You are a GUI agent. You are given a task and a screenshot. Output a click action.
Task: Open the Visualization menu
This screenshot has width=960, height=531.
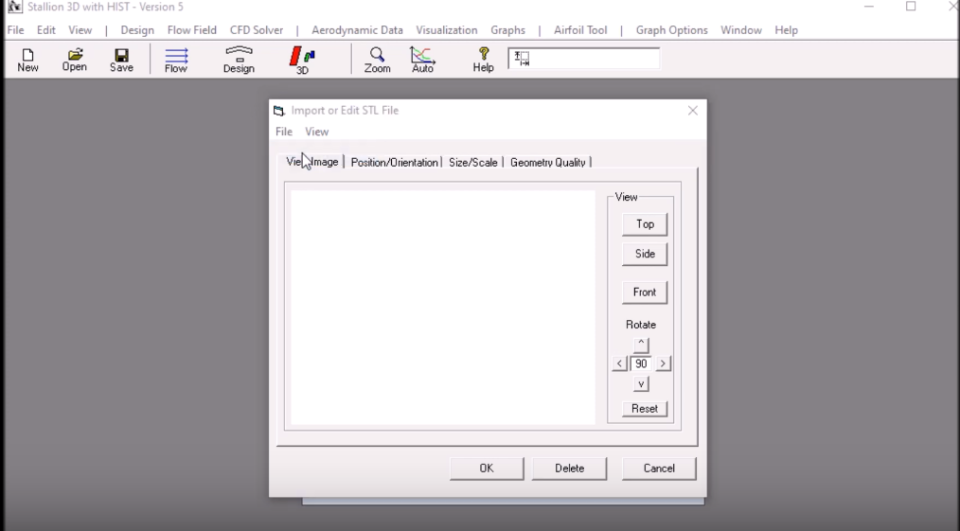[446, 30]
